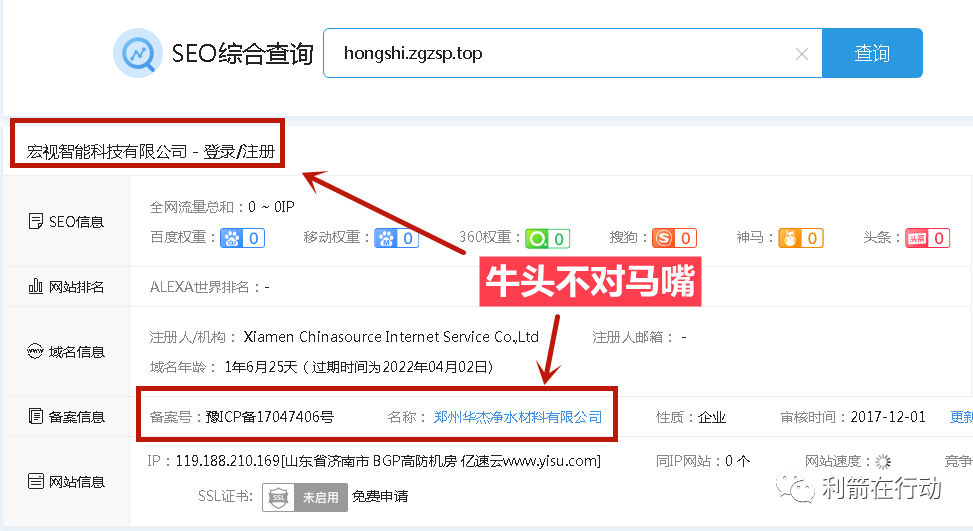Click the 搜狗 orange S badge
973x531 pixels.
pos(675,238)
